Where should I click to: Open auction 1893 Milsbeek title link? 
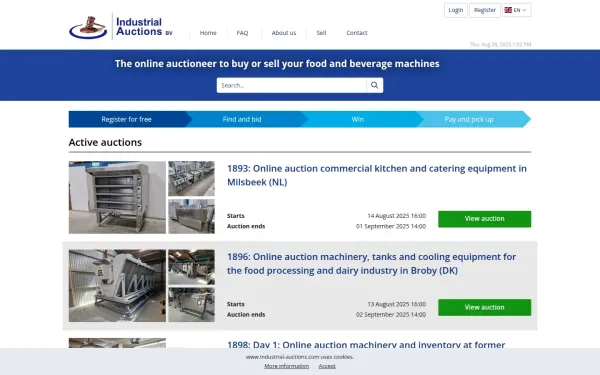(x=377, y=175)
